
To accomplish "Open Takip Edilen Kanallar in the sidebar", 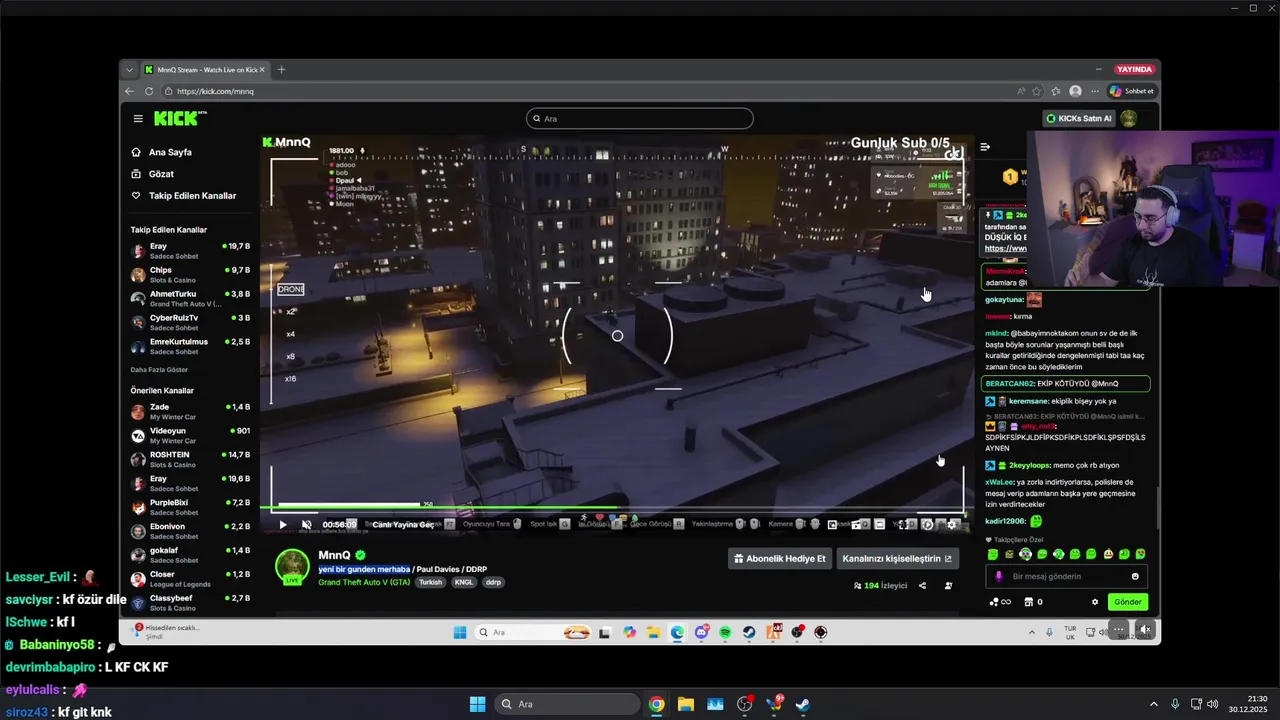I will click(192, 196).
